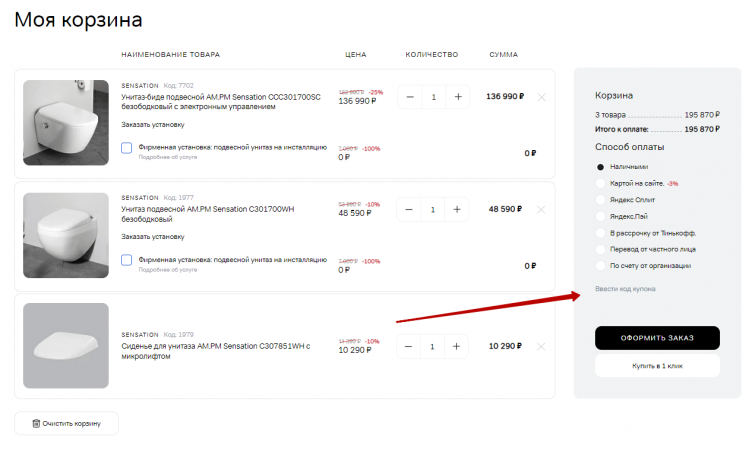
Task: Increase quantity of the toilet seat
Action: (457, 347)
